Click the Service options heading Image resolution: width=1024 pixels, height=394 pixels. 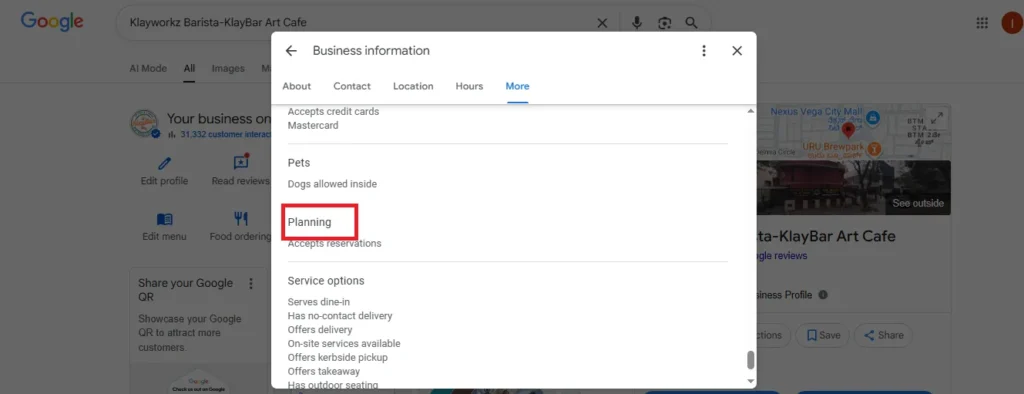point(326,281)
